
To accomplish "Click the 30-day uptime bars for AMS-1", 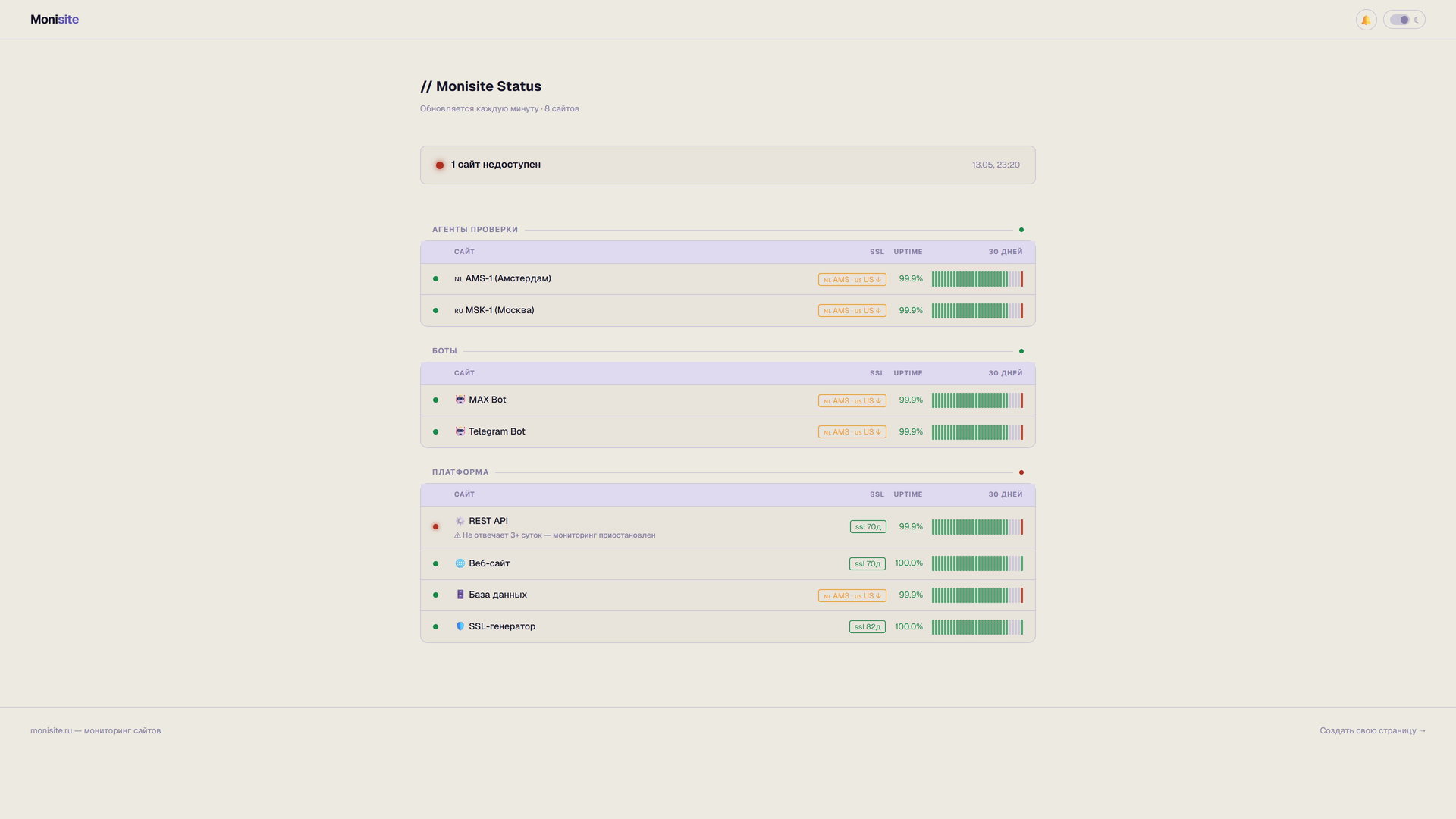I will click(x=977, y=279).
